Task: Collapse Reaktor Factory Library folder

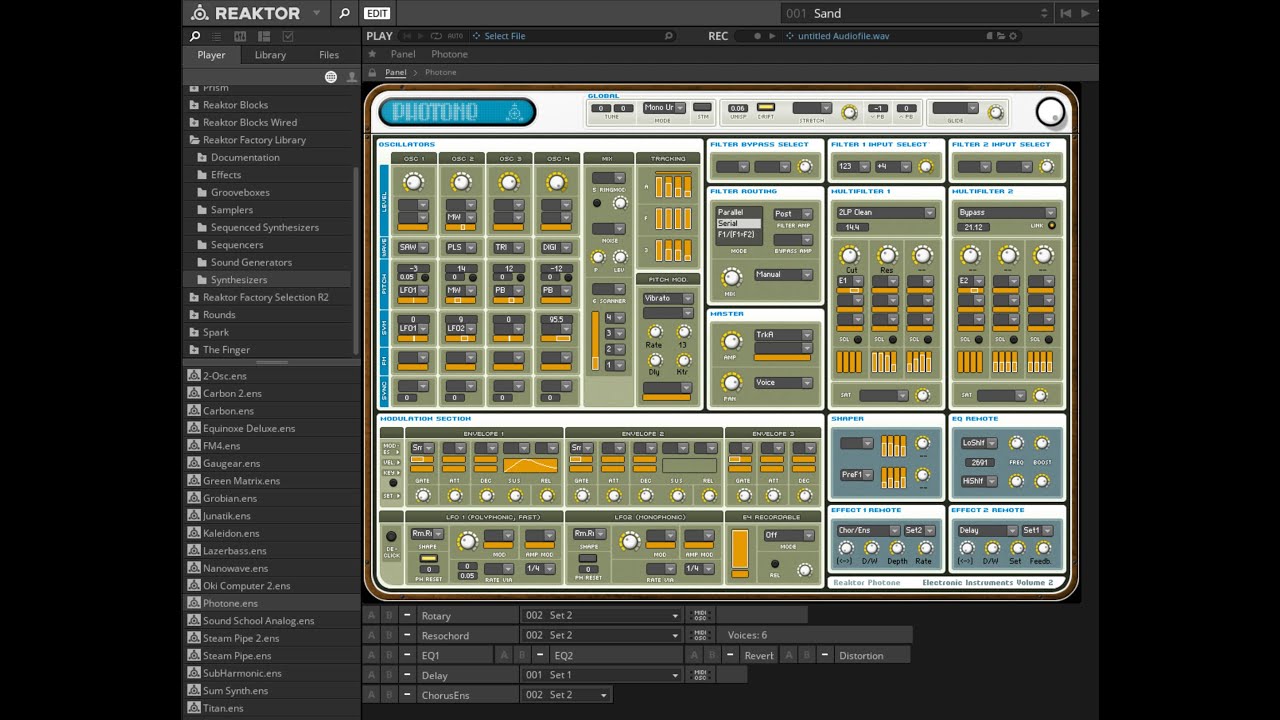Action: coord(194,140)
